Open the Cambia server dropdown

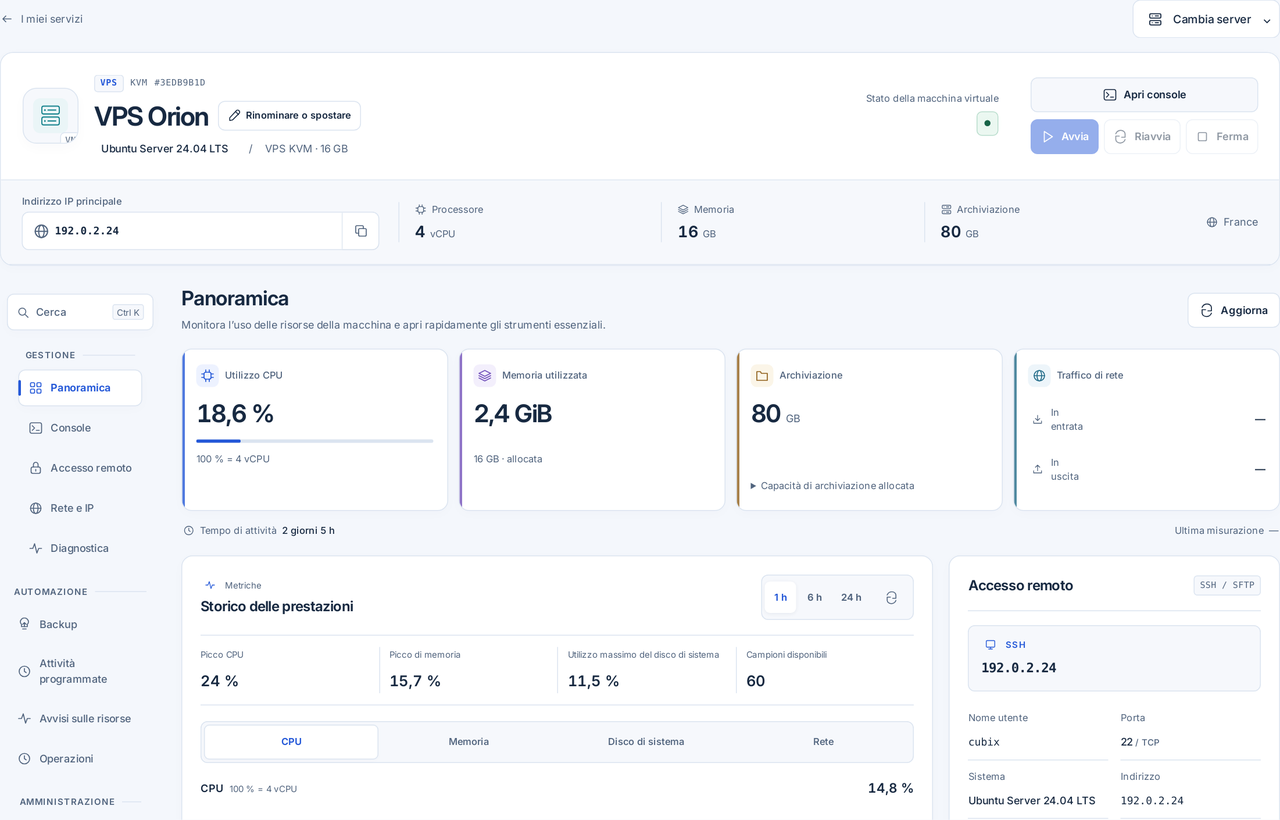[1206, 19]
